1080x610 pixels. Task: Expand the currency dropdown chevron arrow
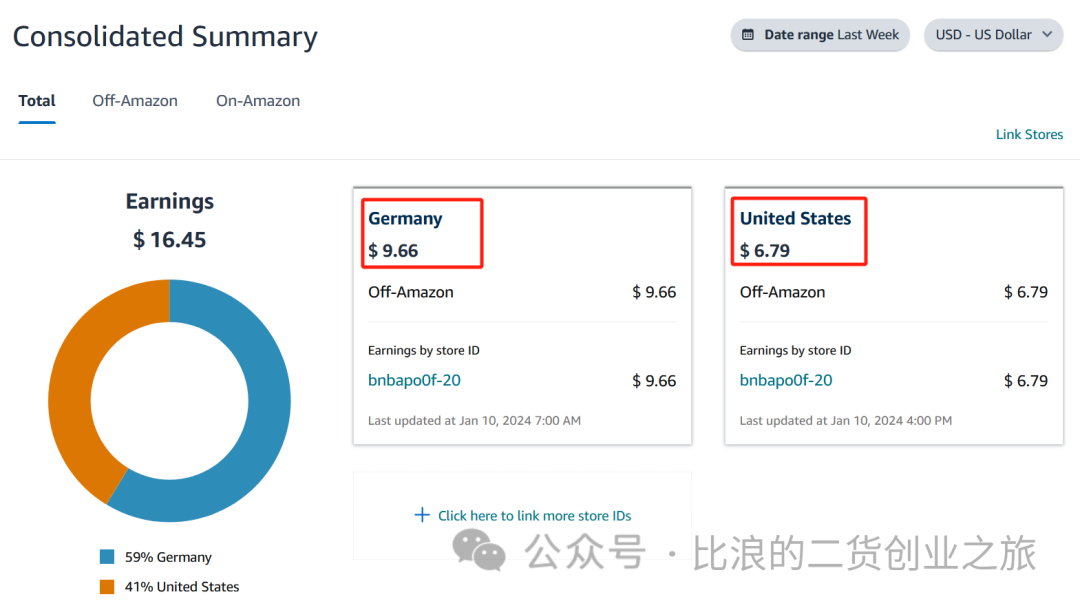pos(1047,34)
